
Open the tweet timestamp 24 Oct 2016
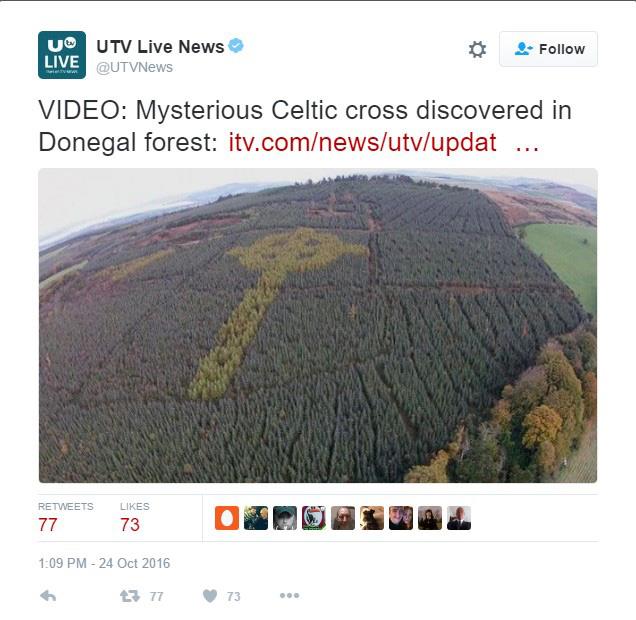click(x=104, y=563)
